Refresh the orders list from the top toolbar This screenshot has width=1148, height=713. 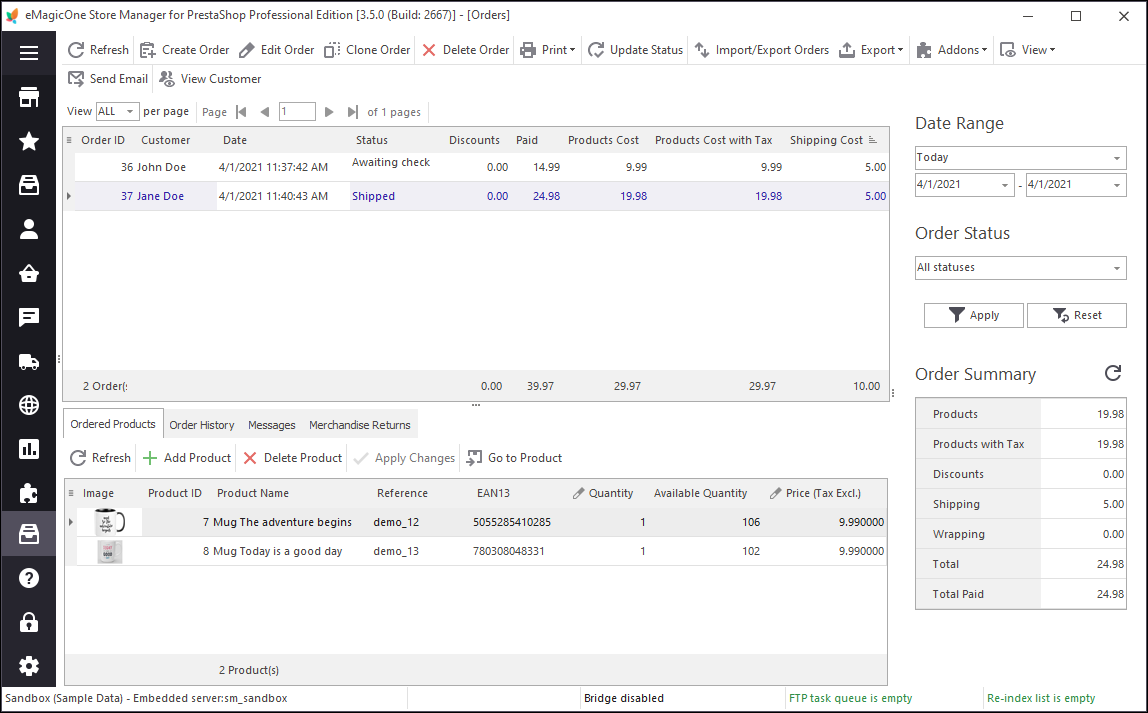[98, 50]
